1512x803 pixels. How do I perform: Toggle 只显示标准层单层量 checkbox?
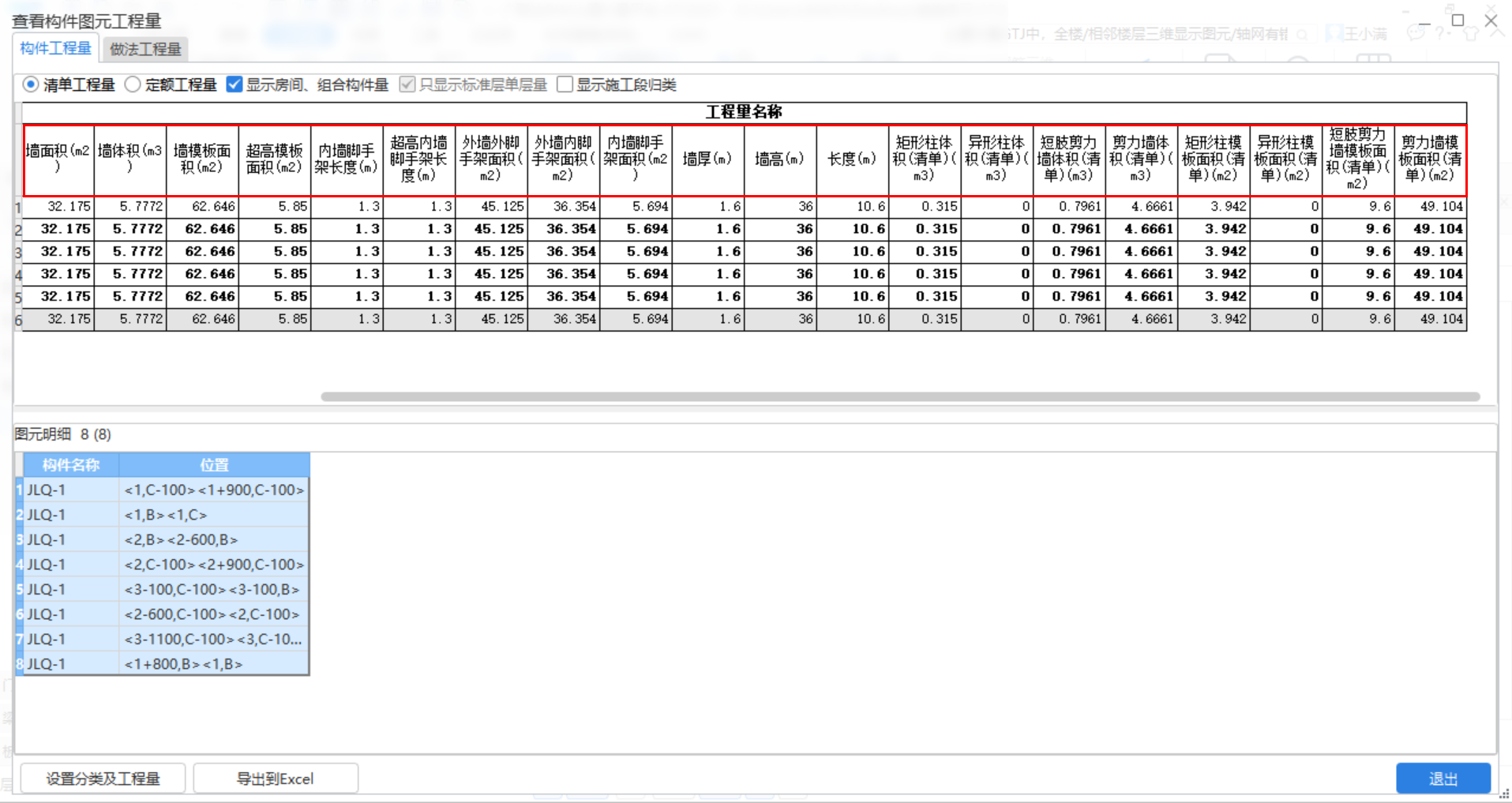coord(407,84)
